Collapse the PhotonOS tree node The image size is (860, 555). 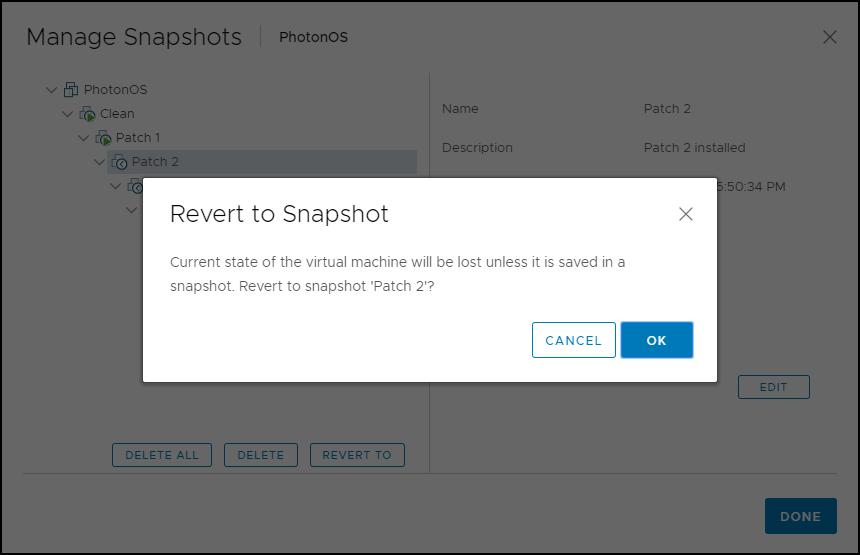[52, 90]
